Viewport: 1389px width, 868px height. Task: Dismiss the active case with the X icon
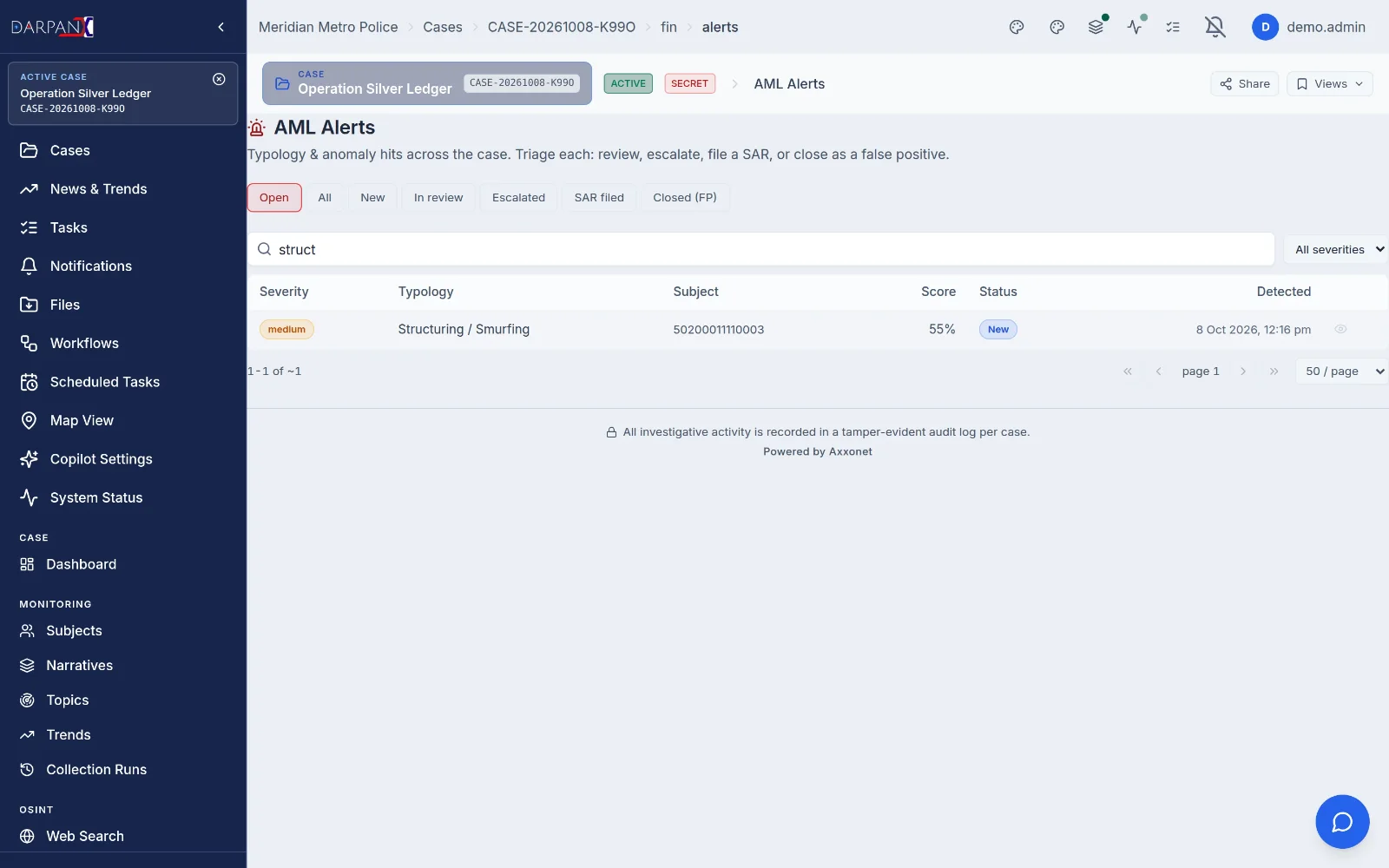point(219,79)
